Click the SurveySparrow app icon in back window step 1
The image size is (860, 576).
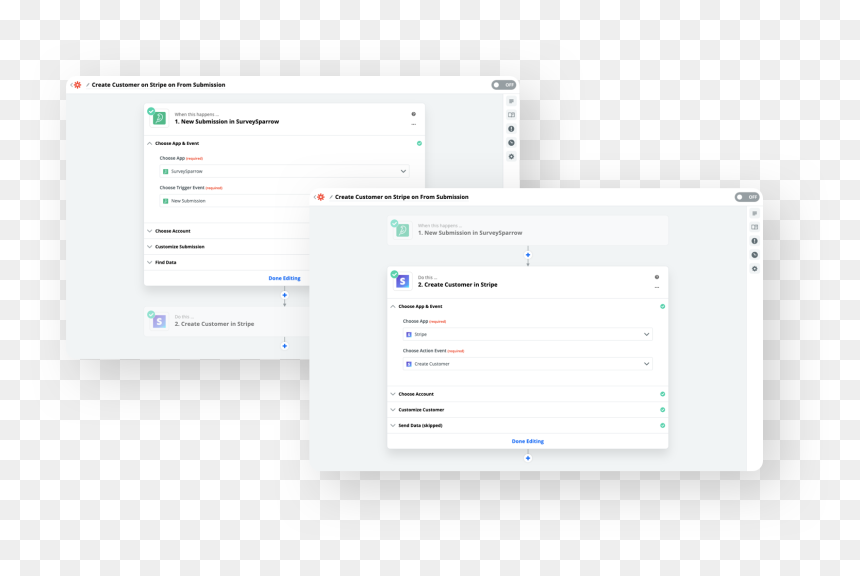[159, 118]
